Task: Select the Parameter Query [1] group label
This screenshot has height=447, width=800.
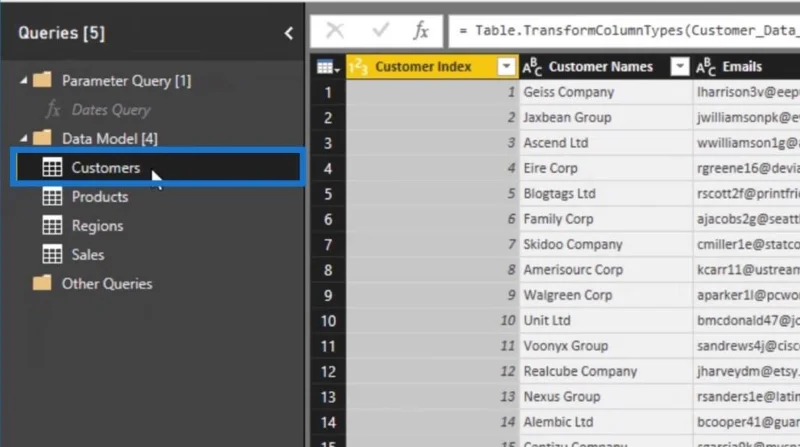Action: 127,81
